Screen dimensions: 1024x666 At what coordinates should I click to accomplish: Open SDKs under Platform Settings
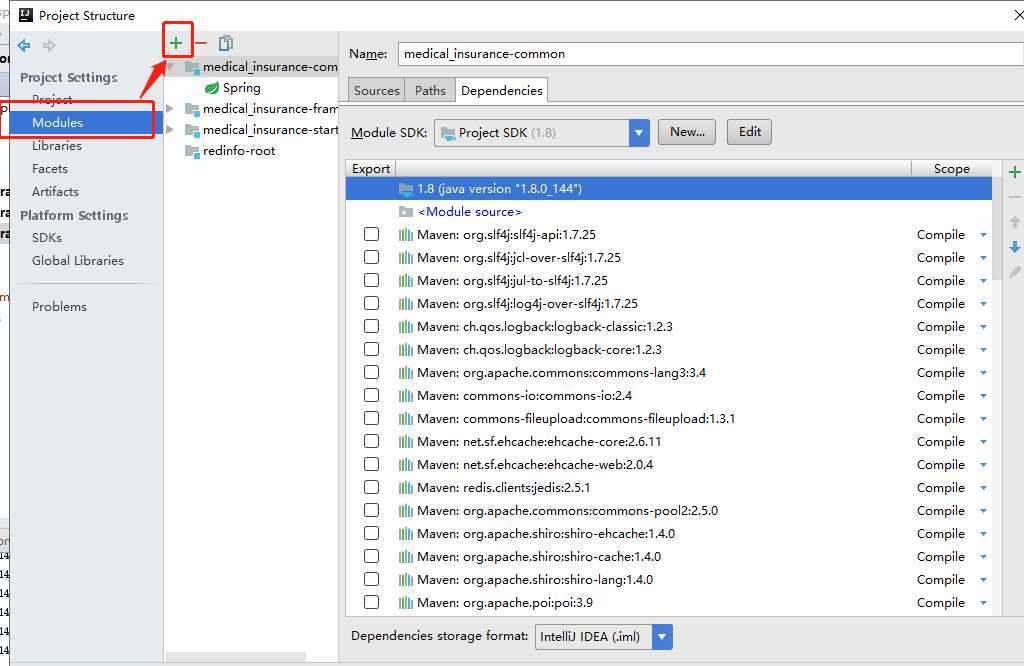coord(46,238)
